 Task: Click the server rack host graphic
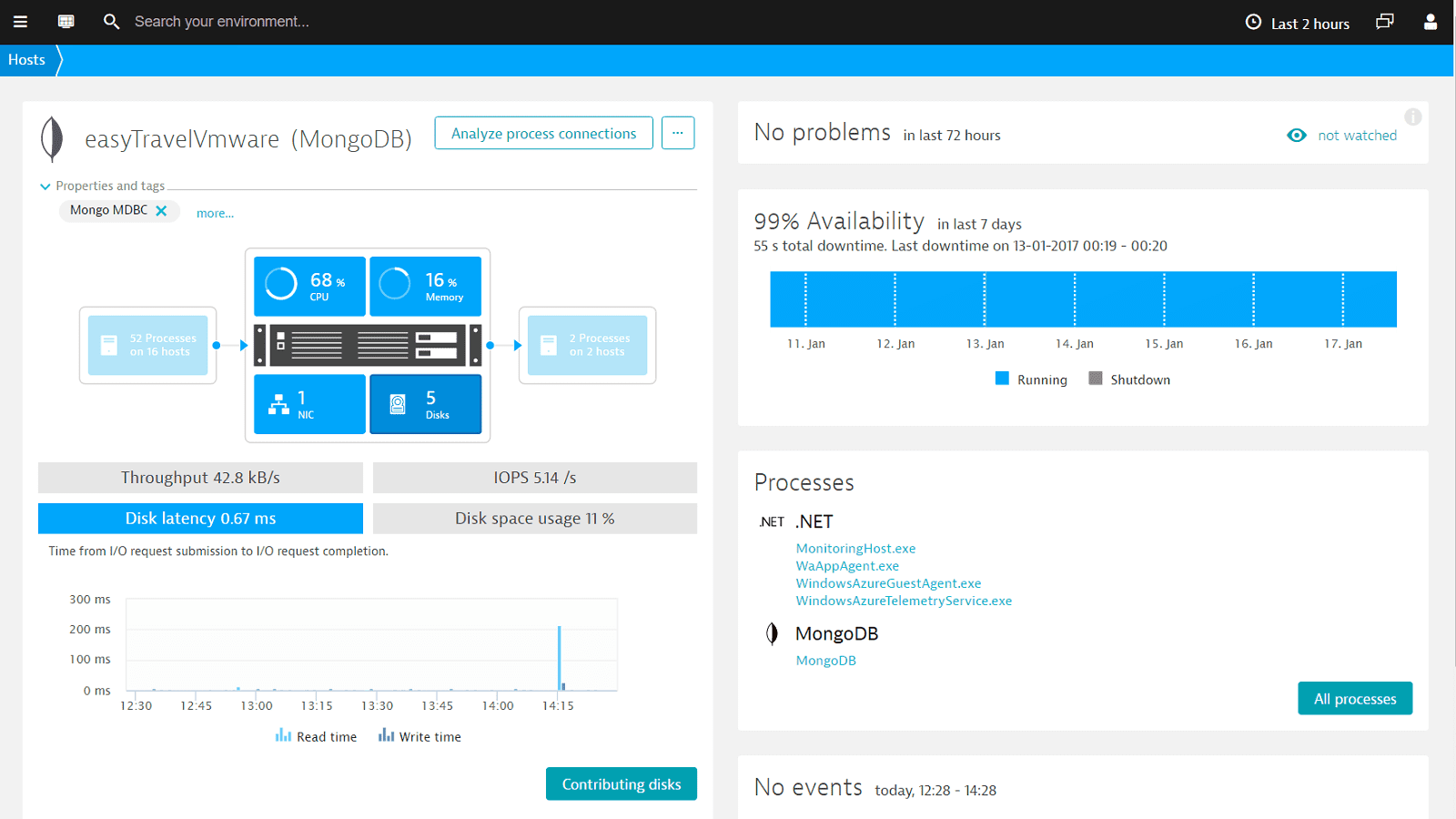pos(368,345)
